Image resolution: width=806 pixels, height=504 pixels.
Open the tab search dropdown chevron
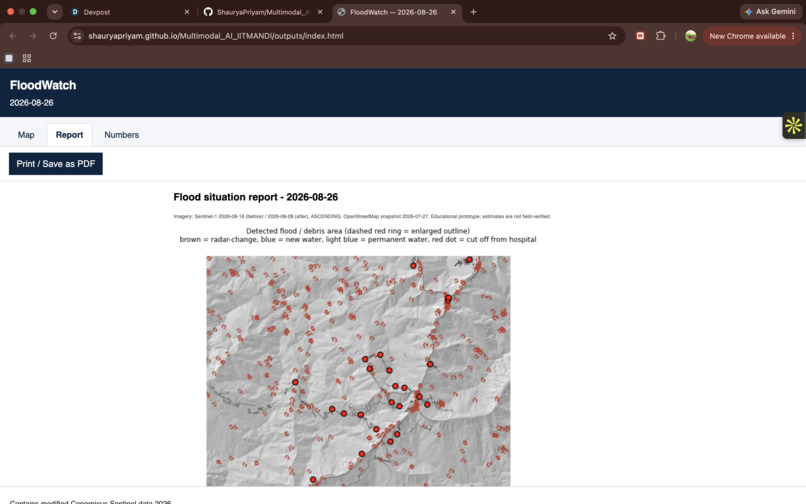54,12
